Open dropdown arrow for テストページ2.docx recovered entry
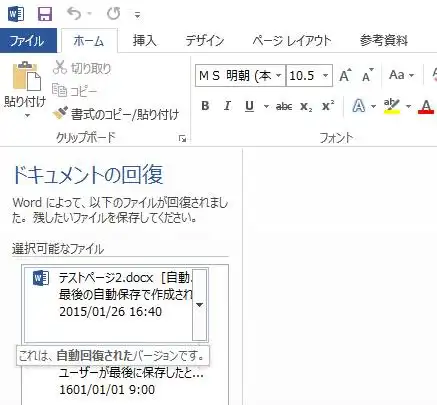The width and height of the screenshot is (437, 405). (x=200, y=305)
